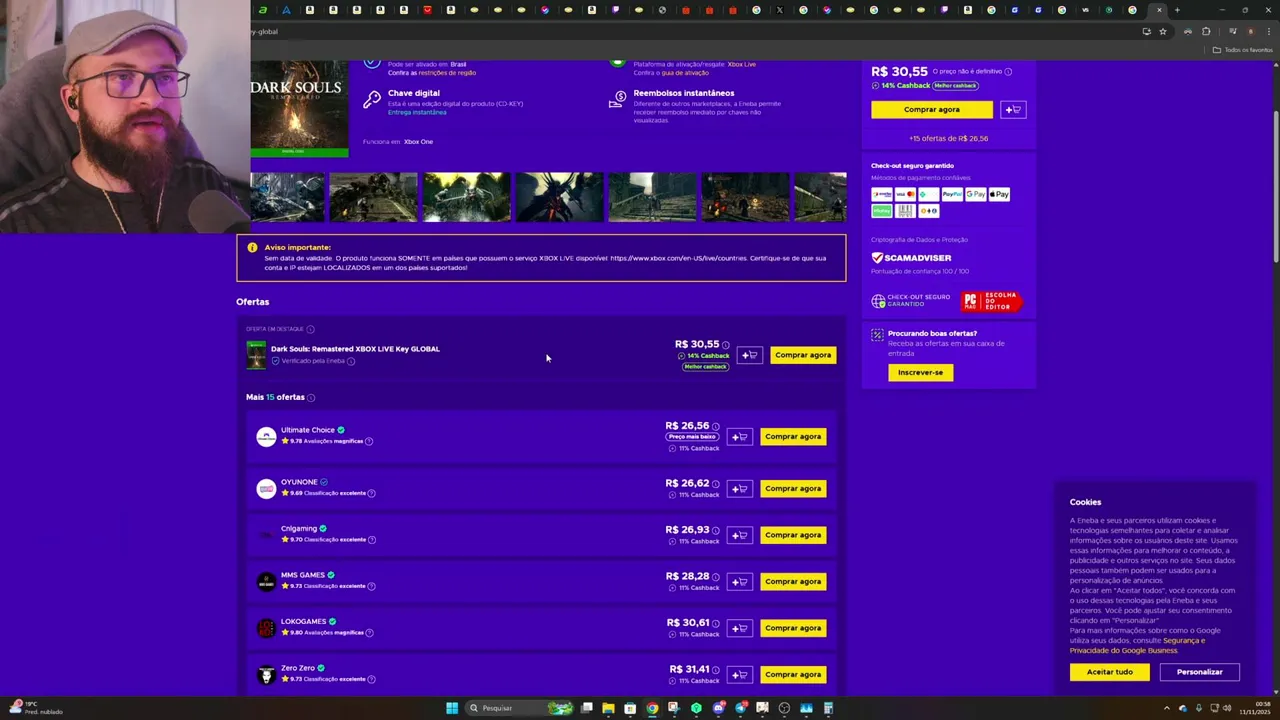Bookmark page with browser star icon
Viewport: 1280px width, 720px height.
[1162, 32]
